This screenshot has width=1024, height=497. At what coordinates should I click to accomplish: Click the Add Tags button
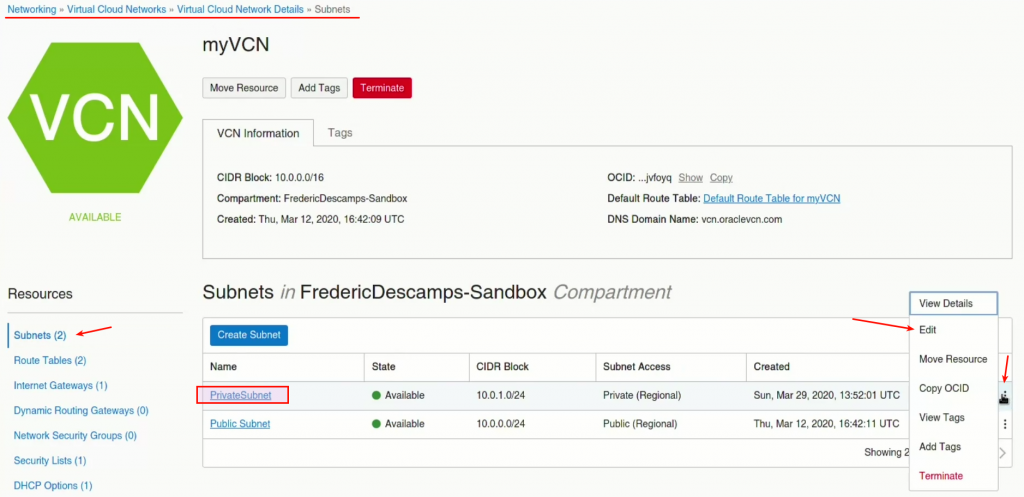coord(319,88)
